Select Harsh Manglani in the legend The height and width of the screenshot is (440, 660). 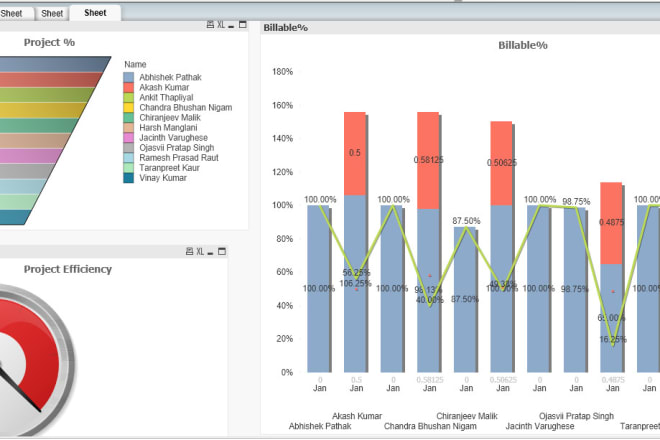(x=168, y=128)
